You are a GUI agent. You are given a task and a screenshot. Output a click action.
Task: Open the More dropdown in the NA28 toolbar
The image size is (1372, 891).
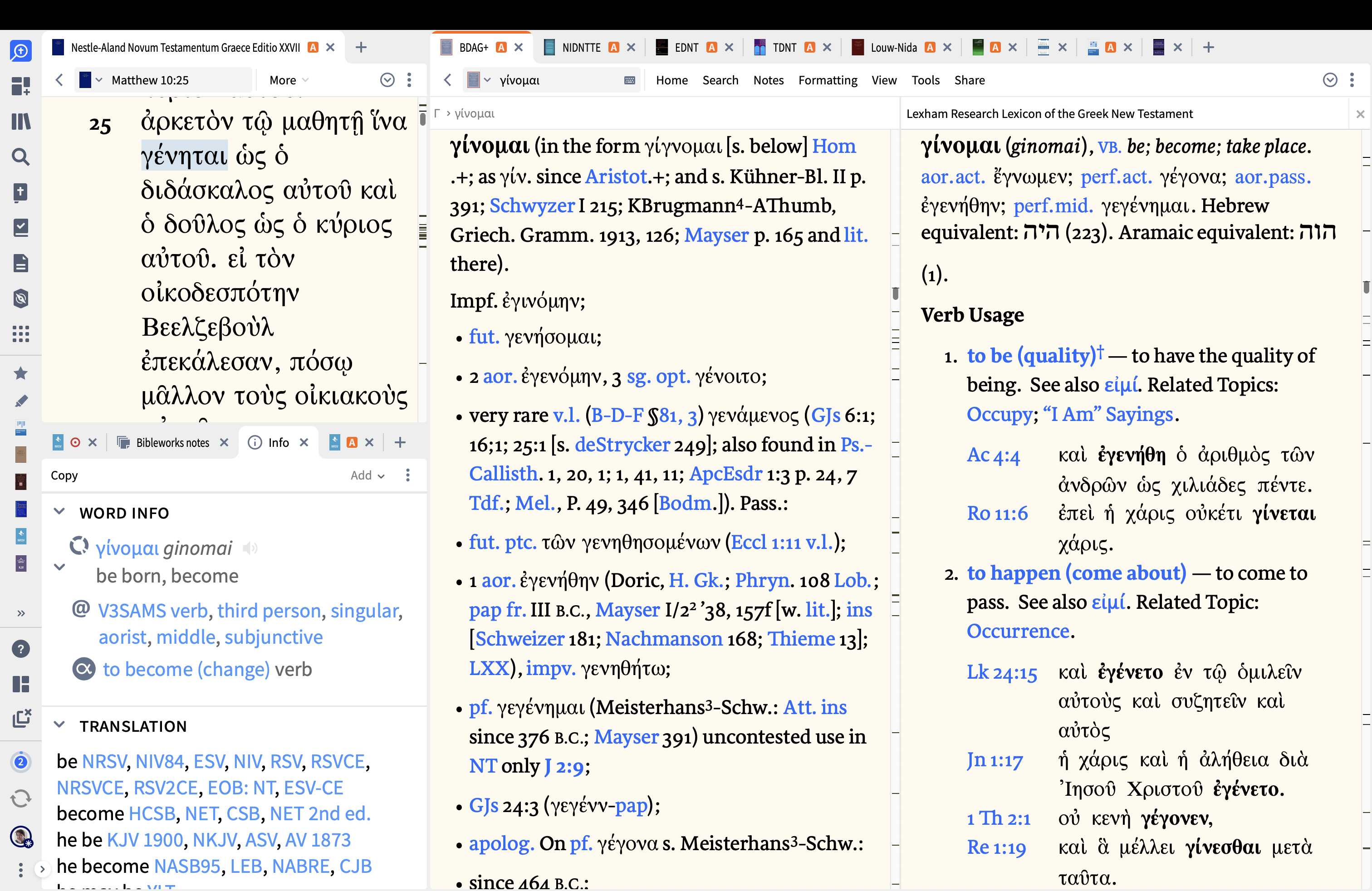coord(286,79)
